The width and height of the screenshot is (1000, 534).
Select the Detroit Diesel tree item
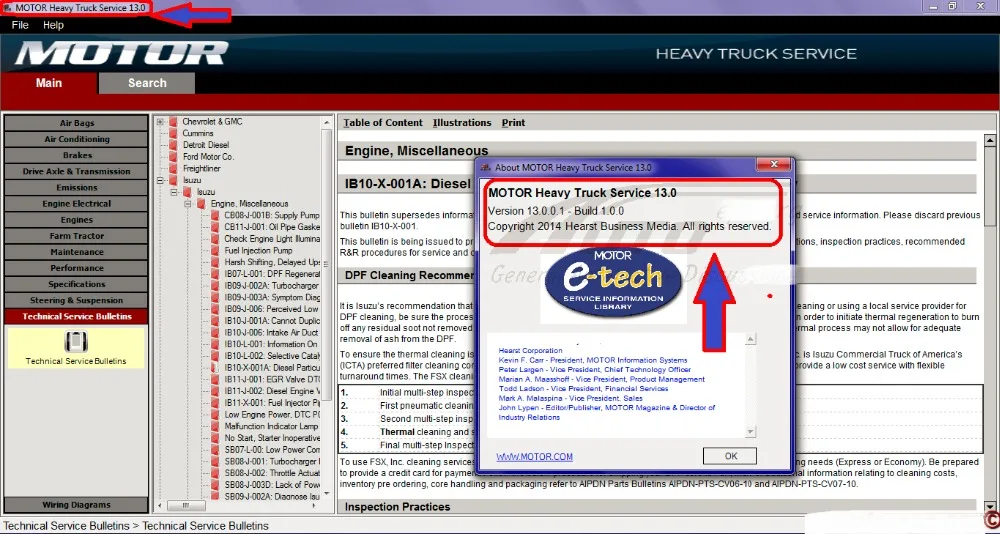[206, 145]
